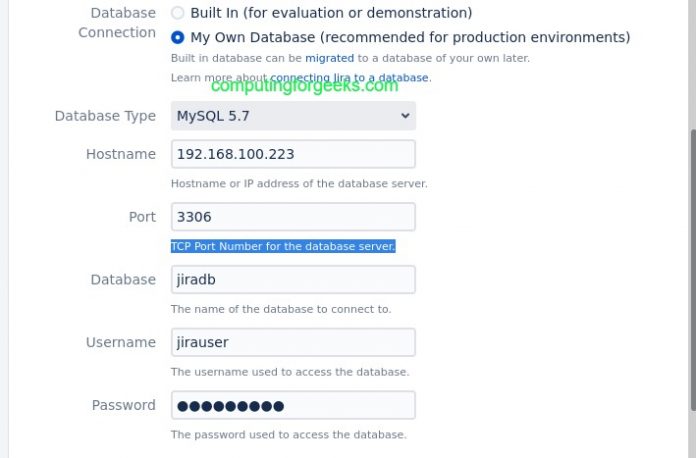696x458 pixels.
Task: Click the 'Port' field label
Action: (142, 217)
